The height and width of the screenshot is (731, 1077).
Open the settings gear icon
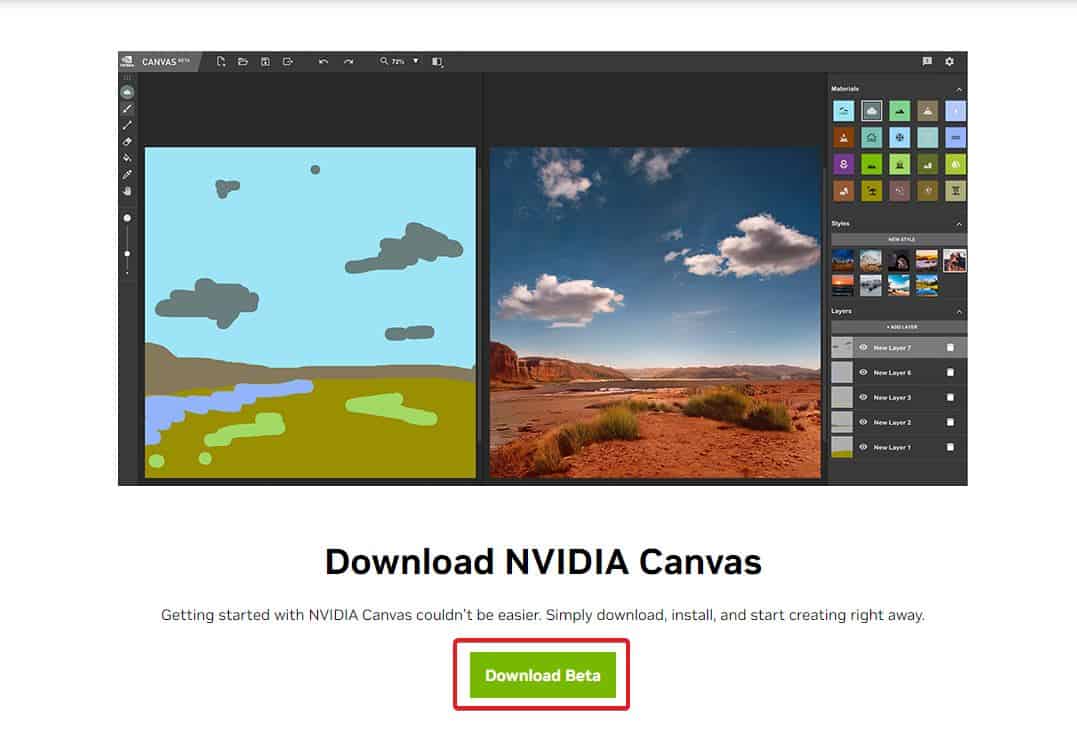tap(949, 62)
